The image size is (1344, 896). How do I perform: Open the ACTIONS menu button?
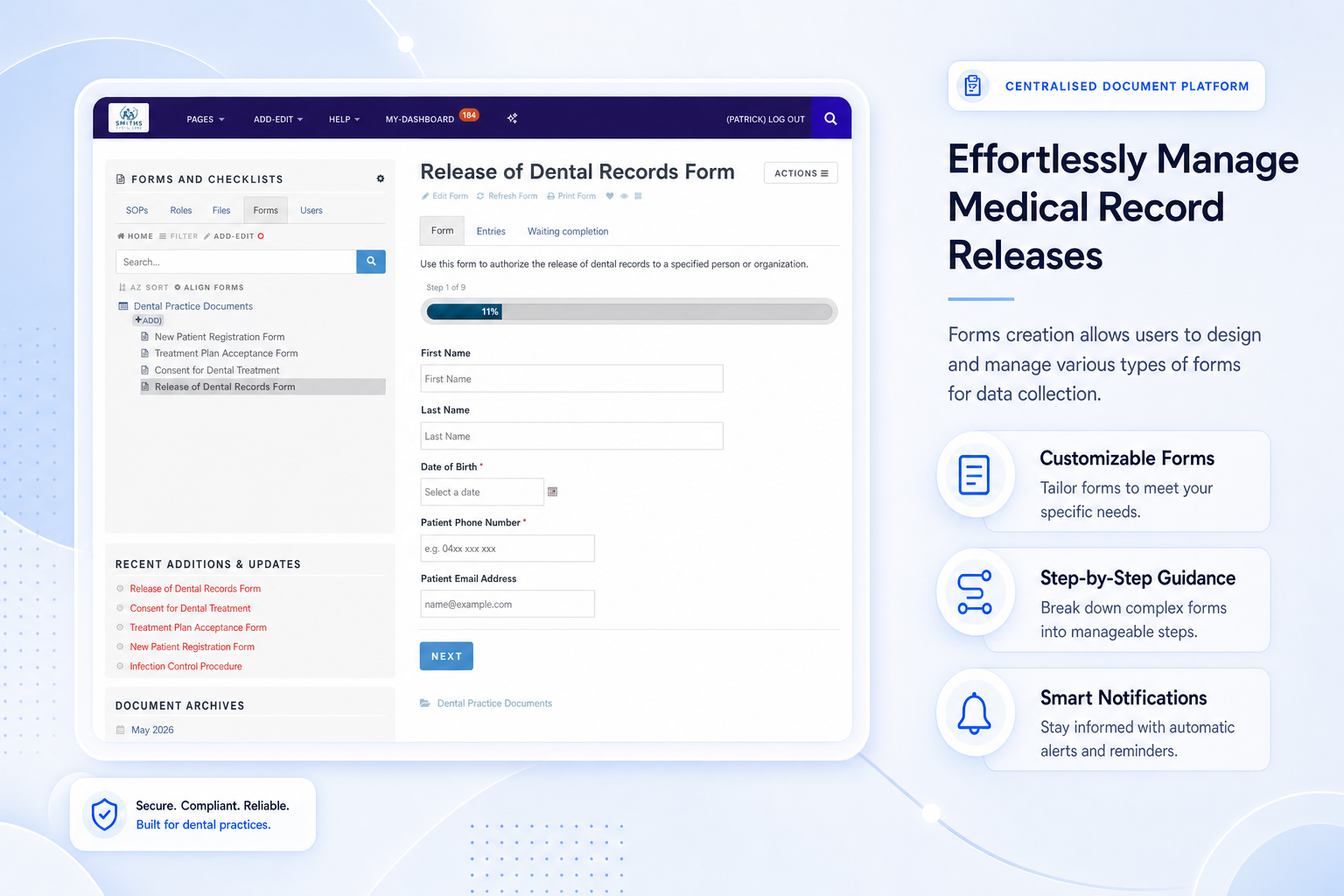point(801,173)
